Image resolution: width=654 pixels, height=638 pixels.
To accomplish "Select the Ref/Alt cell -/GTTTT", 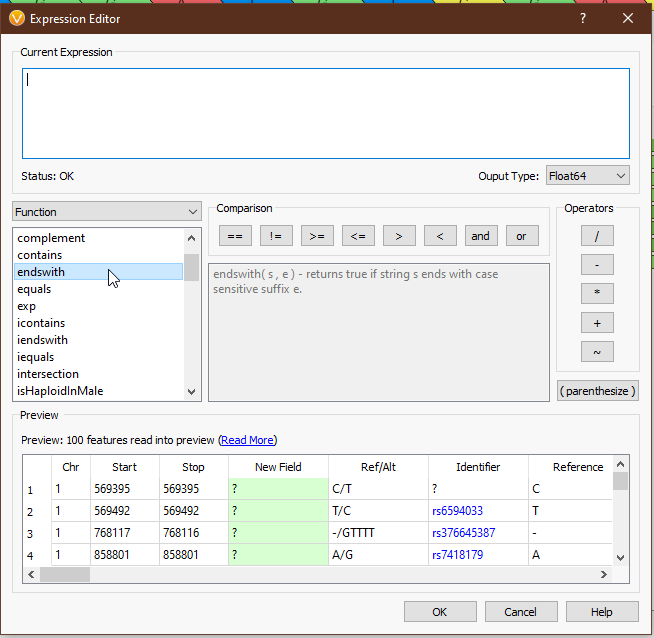I will pos(378,533).
